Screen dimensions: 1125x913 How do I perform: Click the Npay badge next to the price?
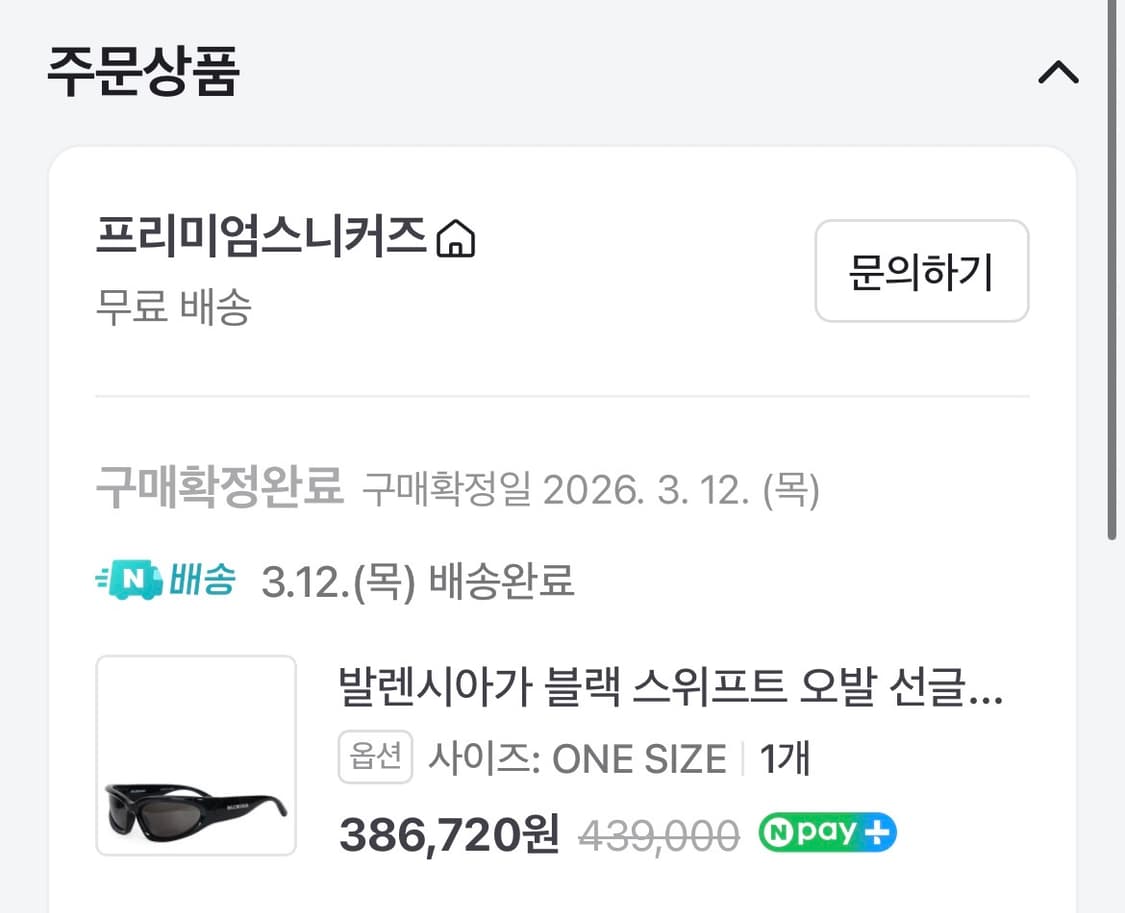826,831
